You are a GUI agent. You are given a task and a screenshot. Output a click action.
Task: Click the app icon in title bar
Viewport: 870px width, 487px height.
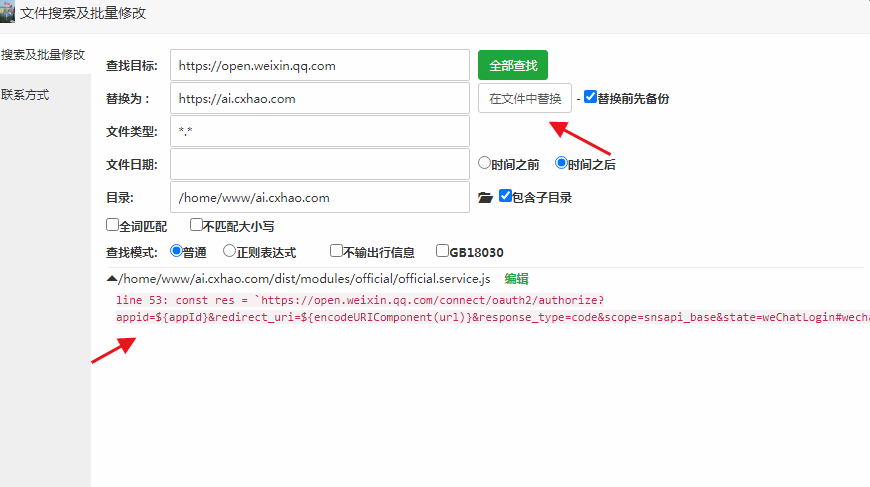(8, 14)
